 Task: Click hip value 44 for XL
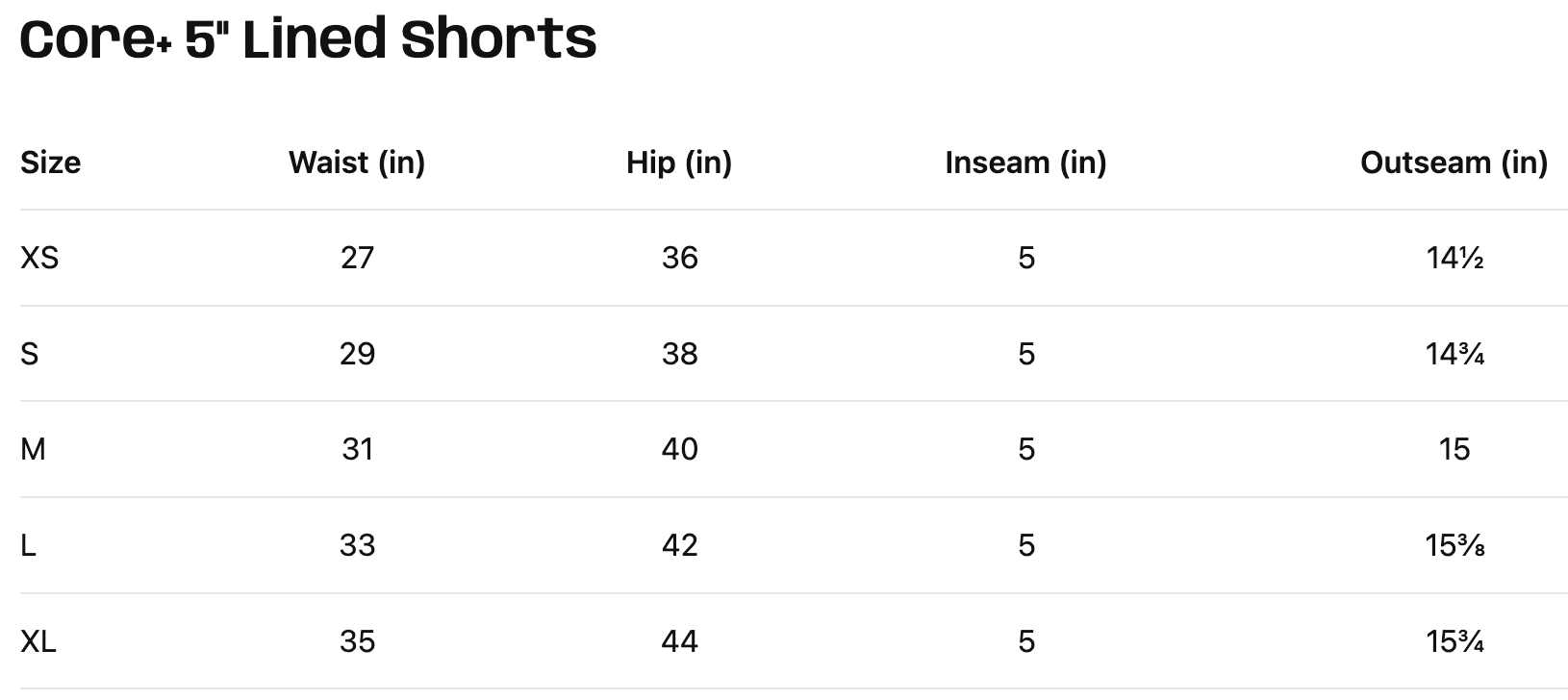[679, 641]
